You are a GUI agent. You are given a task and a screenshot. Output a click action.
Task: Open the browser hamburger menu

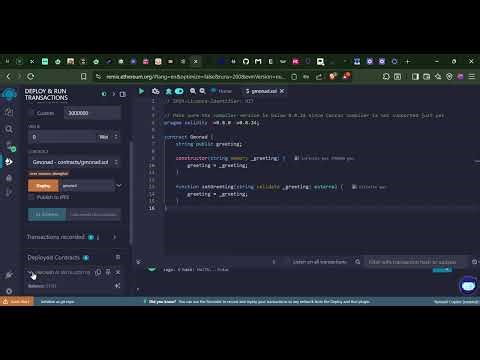[472, 77]
